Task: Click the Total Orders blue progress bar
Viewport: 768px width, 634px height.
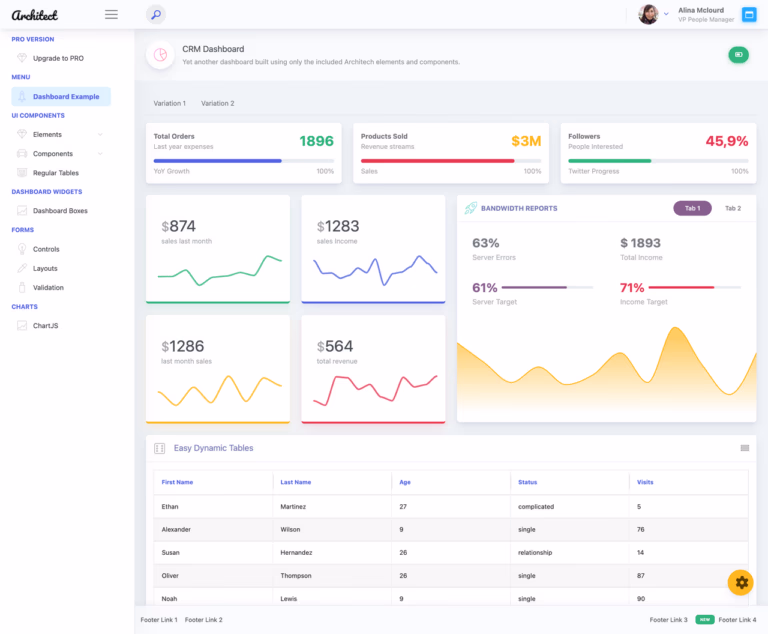Action: pyautogui.click(x=243, y=161)
